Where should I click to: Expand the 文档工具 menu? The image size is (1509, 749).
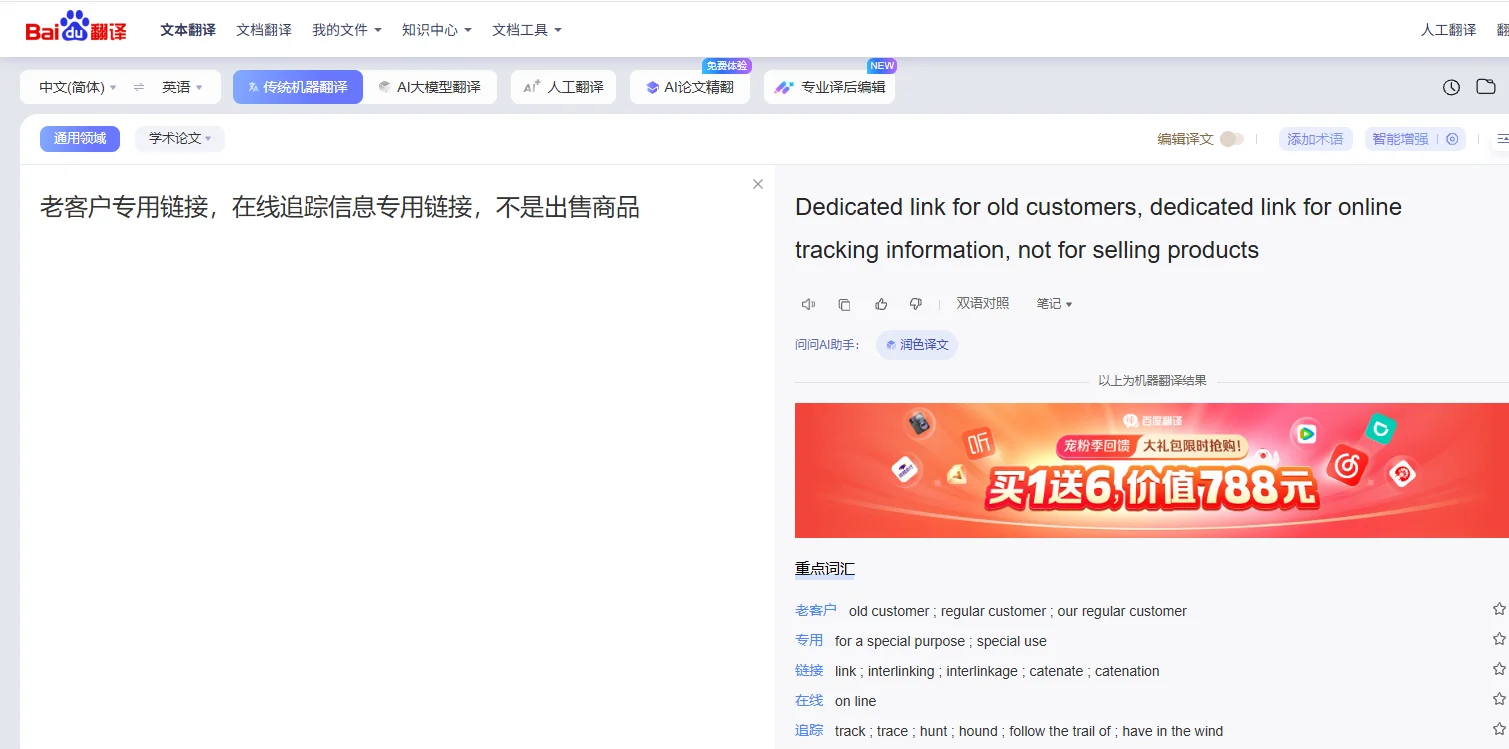[527, 30]
